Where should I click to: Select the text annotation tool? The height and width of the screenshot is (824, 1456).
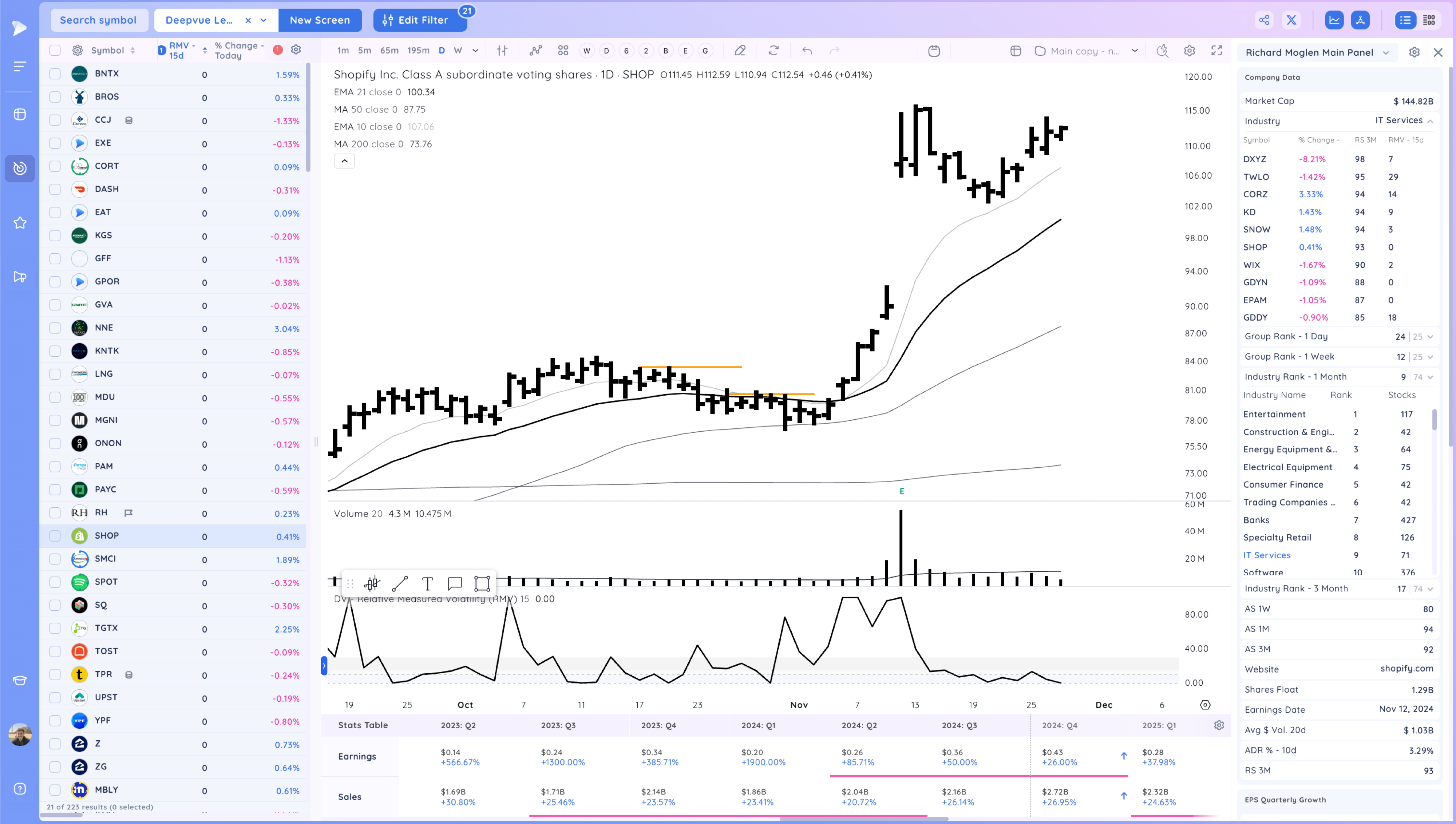coord(428,583)
